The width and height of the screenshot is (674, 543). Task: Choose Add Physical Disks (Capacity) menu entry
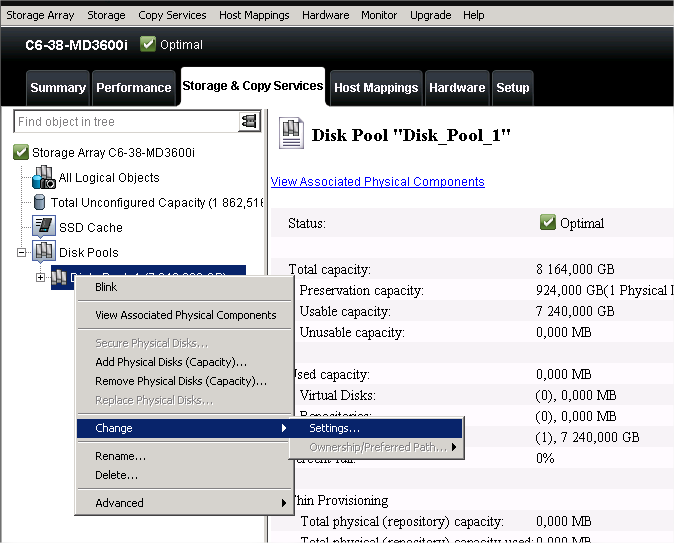[185, 362]
